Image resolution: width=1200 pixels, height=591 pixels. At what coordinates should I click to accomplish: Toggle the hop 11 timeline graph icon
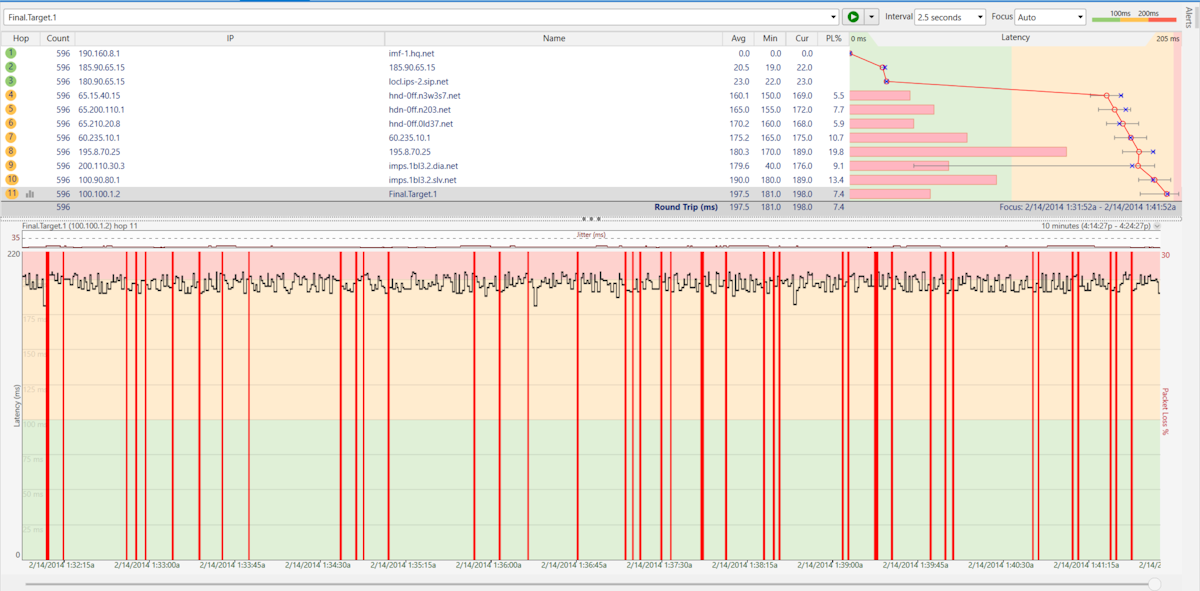click(x=30, y=194)
